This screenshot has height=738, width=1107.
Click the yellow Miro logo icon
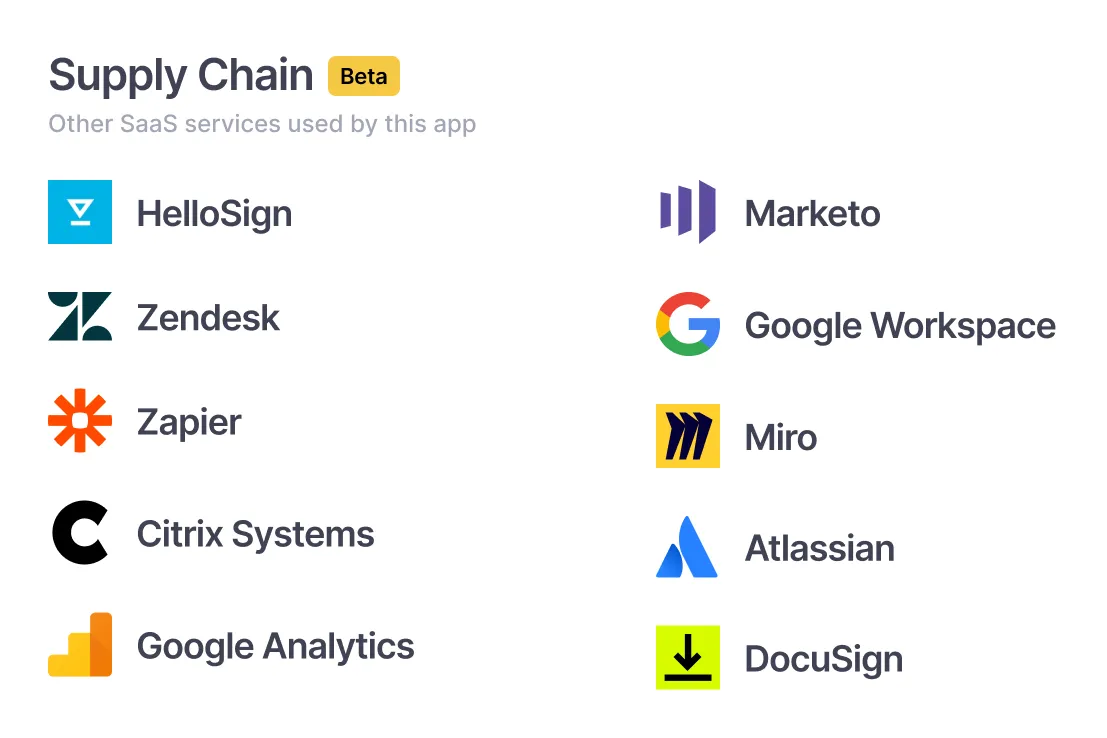tap(687, 437)
